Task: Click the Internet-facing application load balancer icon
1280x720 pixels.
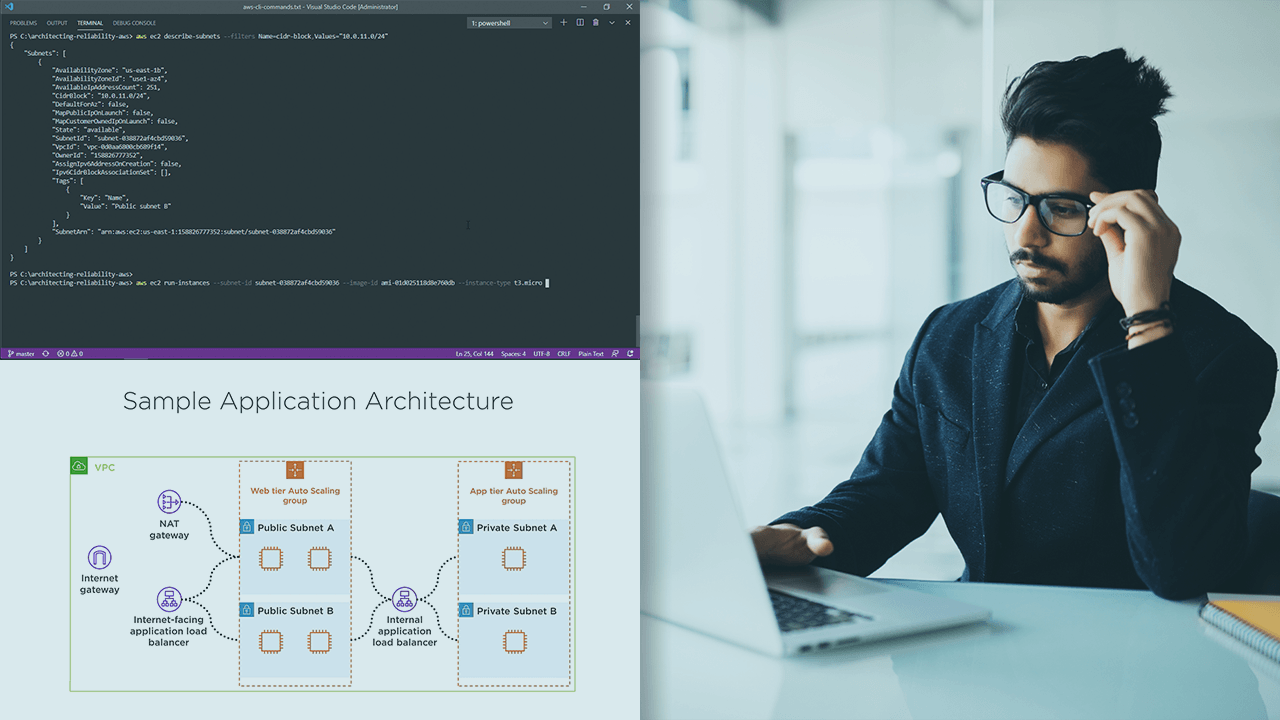Action: 168,600
